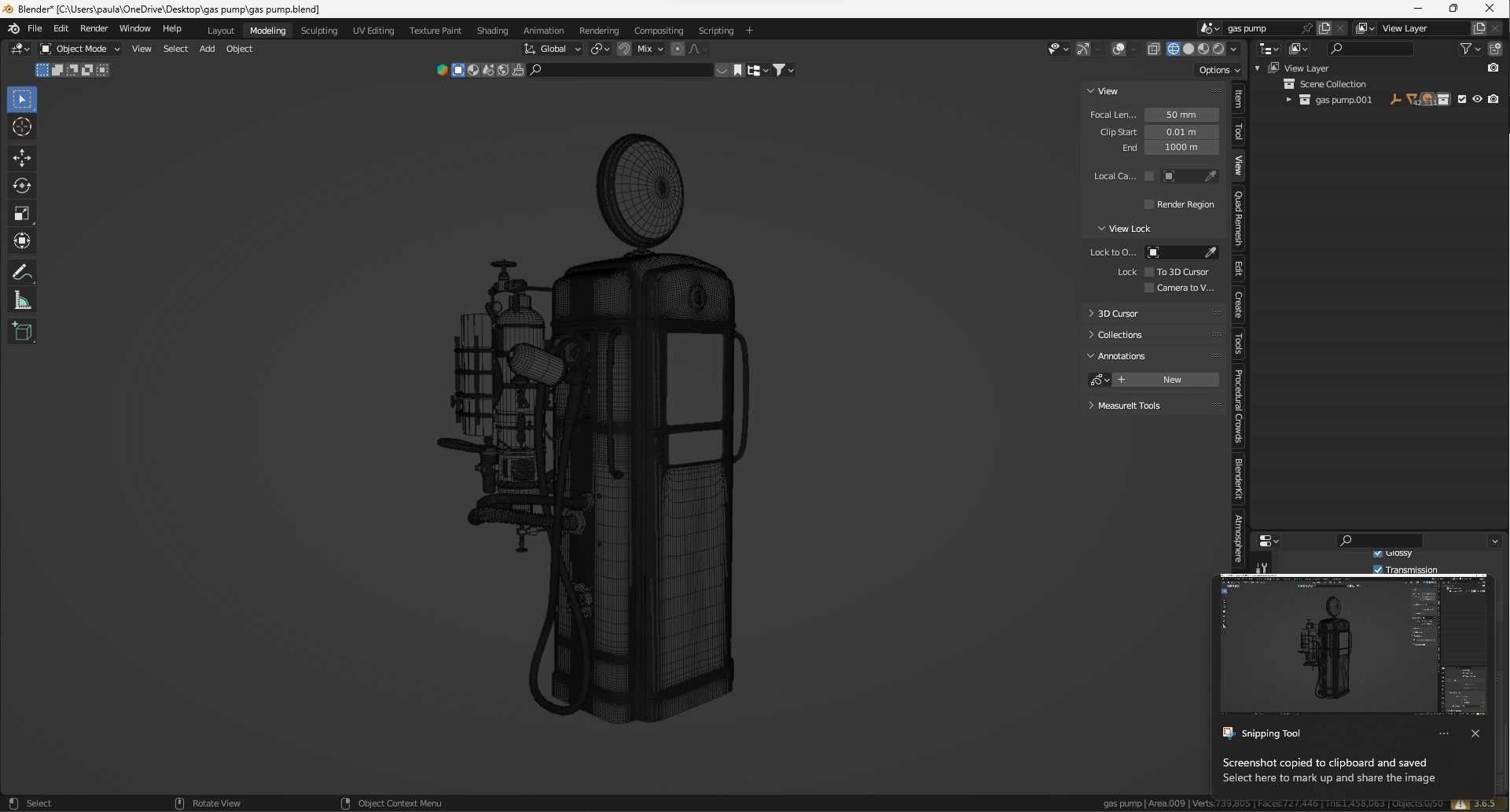Open the Mix snapping dropdown
The image size is (1510, 812).
click(x=649, y=49)
